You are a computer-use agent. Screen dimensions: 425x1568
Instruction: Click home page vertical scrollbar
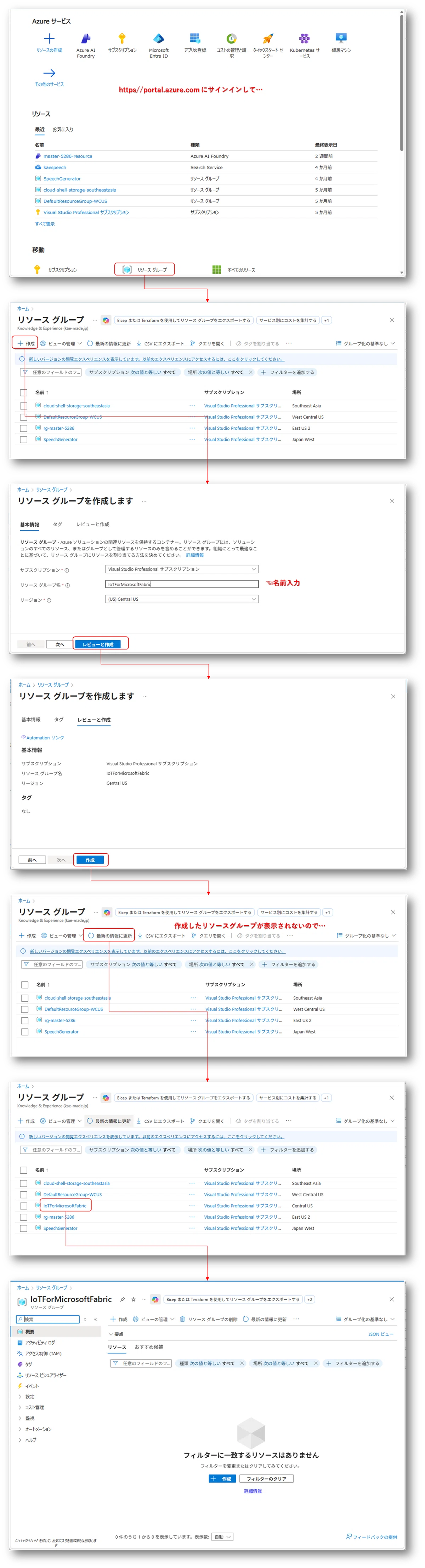tap(402, 82)
